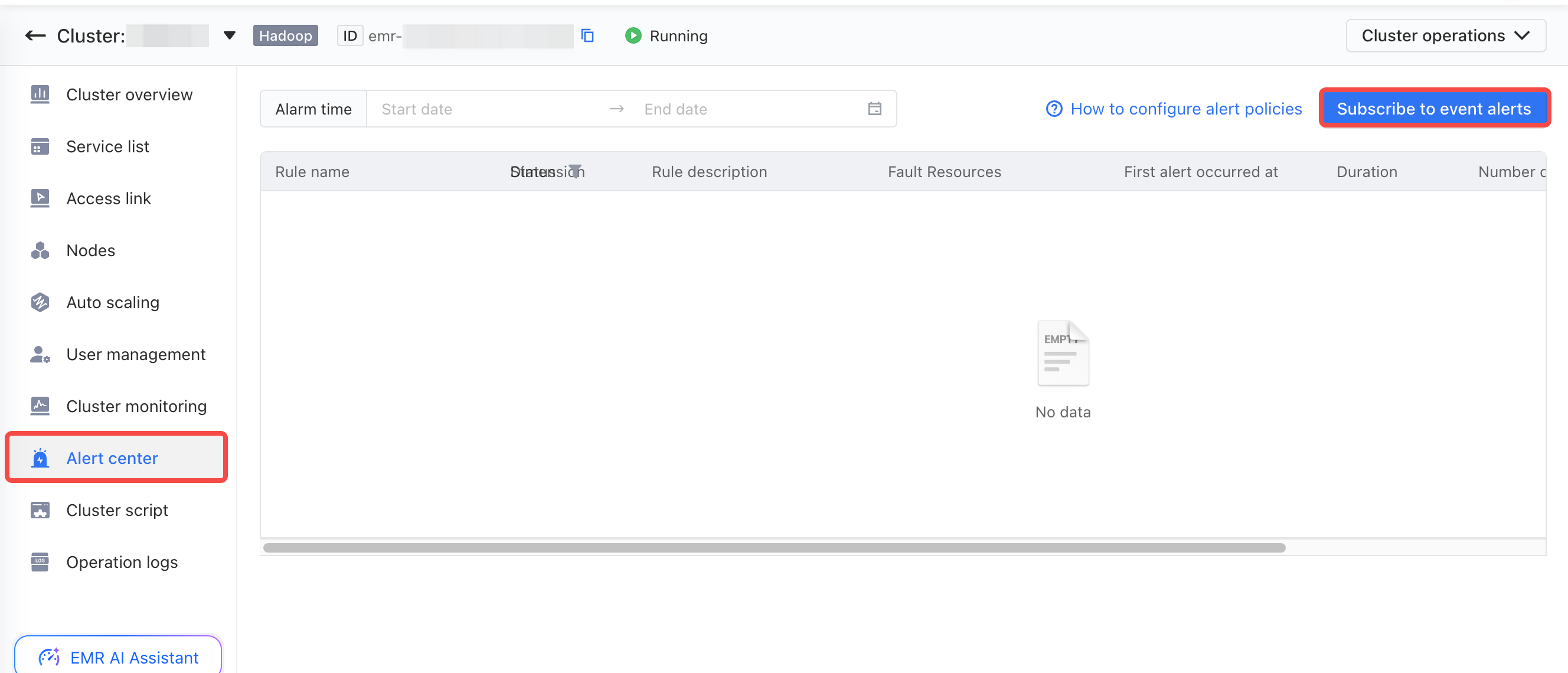Click the Cluster overview chart icon
Screen dimensions: 1568x673
pos(40,94)
